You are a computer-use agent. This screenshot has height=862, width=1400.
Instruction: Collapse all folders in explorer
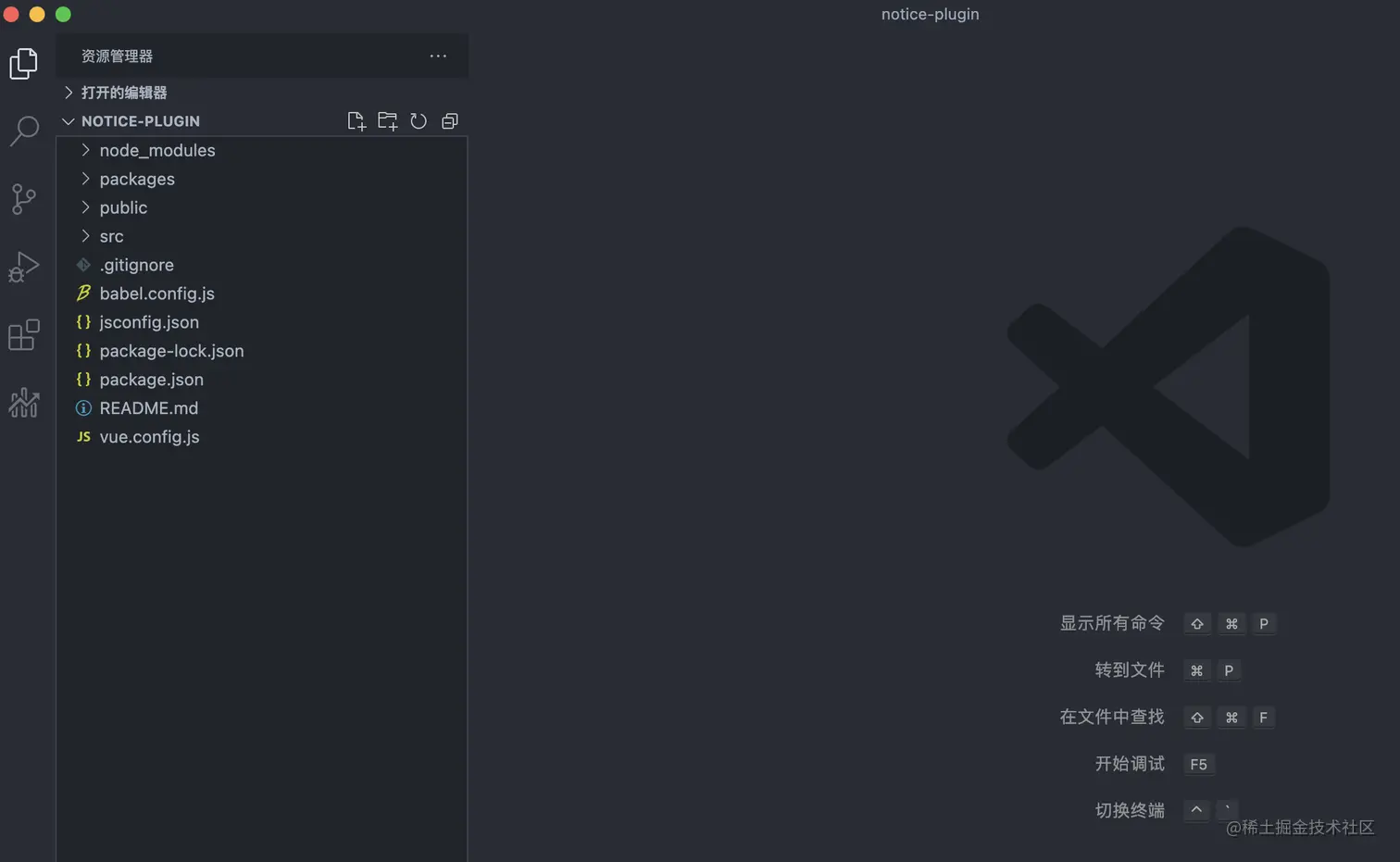coord(450,121)
